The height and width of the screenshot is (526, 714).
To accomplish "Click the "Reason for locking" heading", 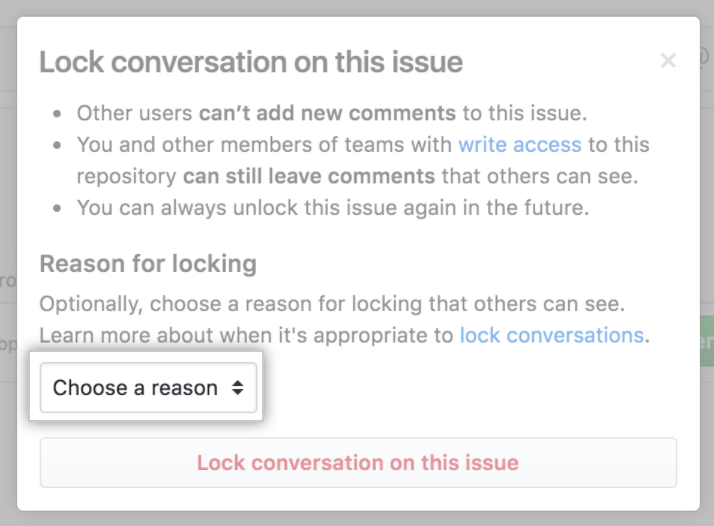I will (148, 264).
